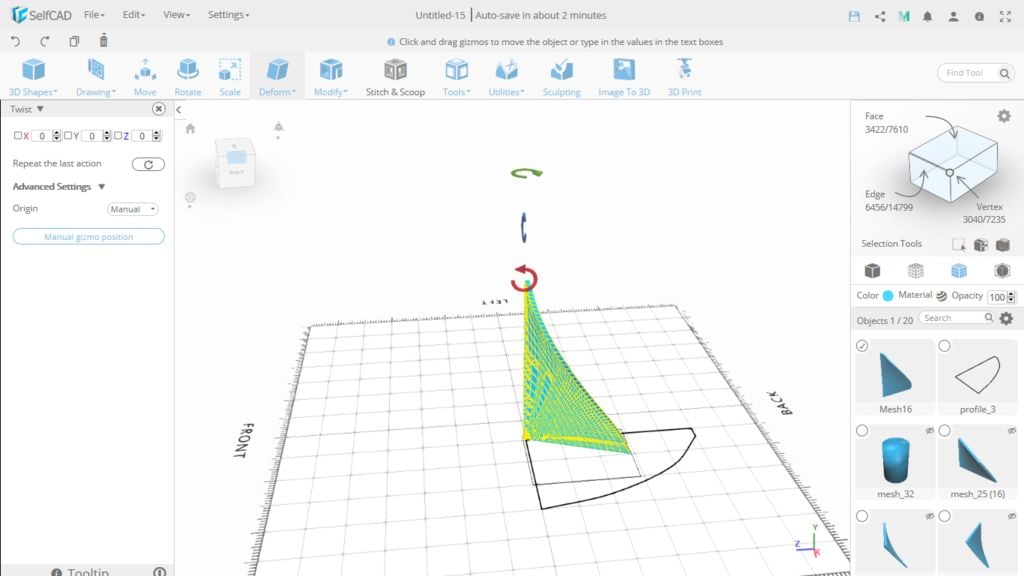
Task: Click the delete trash icon
Action: [x=104, y=41]
